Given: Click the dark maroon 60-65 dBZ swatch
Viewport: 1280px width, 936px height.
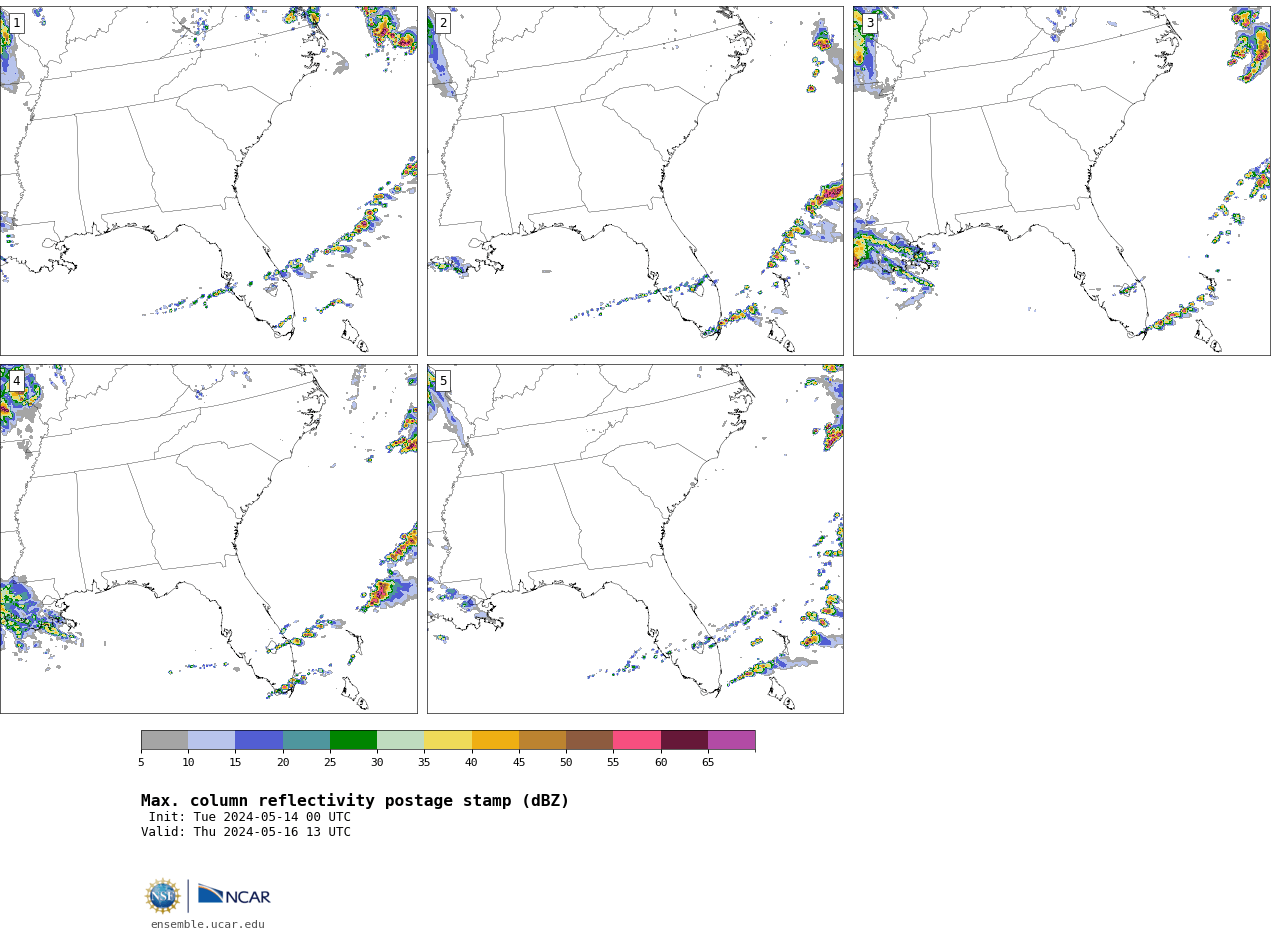Looking at the screenshot, I should click(x=684, y=740).
